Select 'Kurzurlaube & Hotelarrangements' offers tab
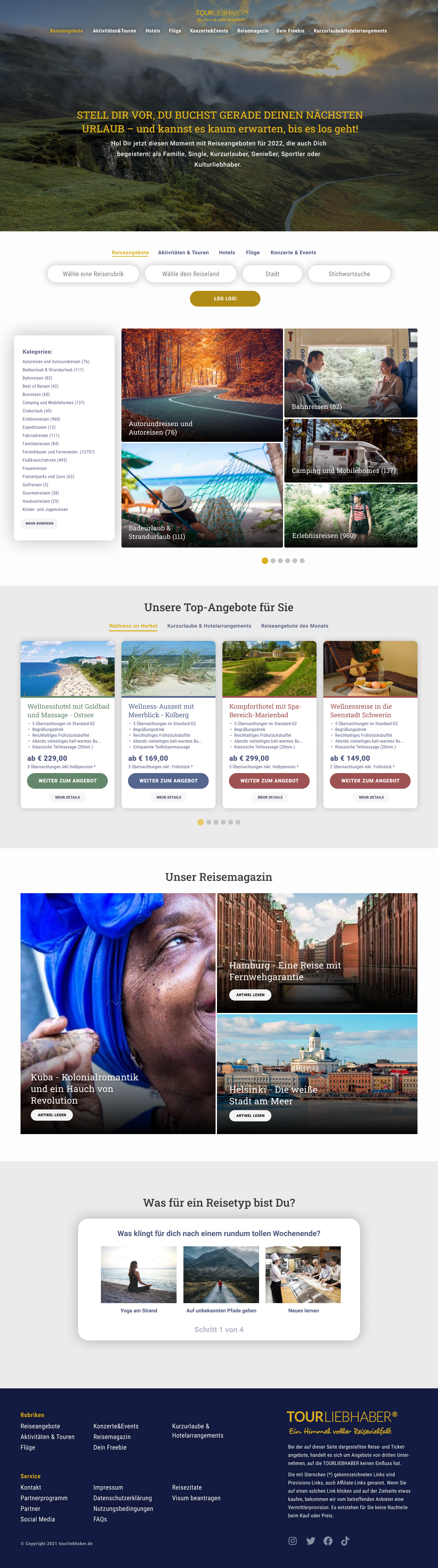Screen dimensions: 438x1568 [209, 626]
